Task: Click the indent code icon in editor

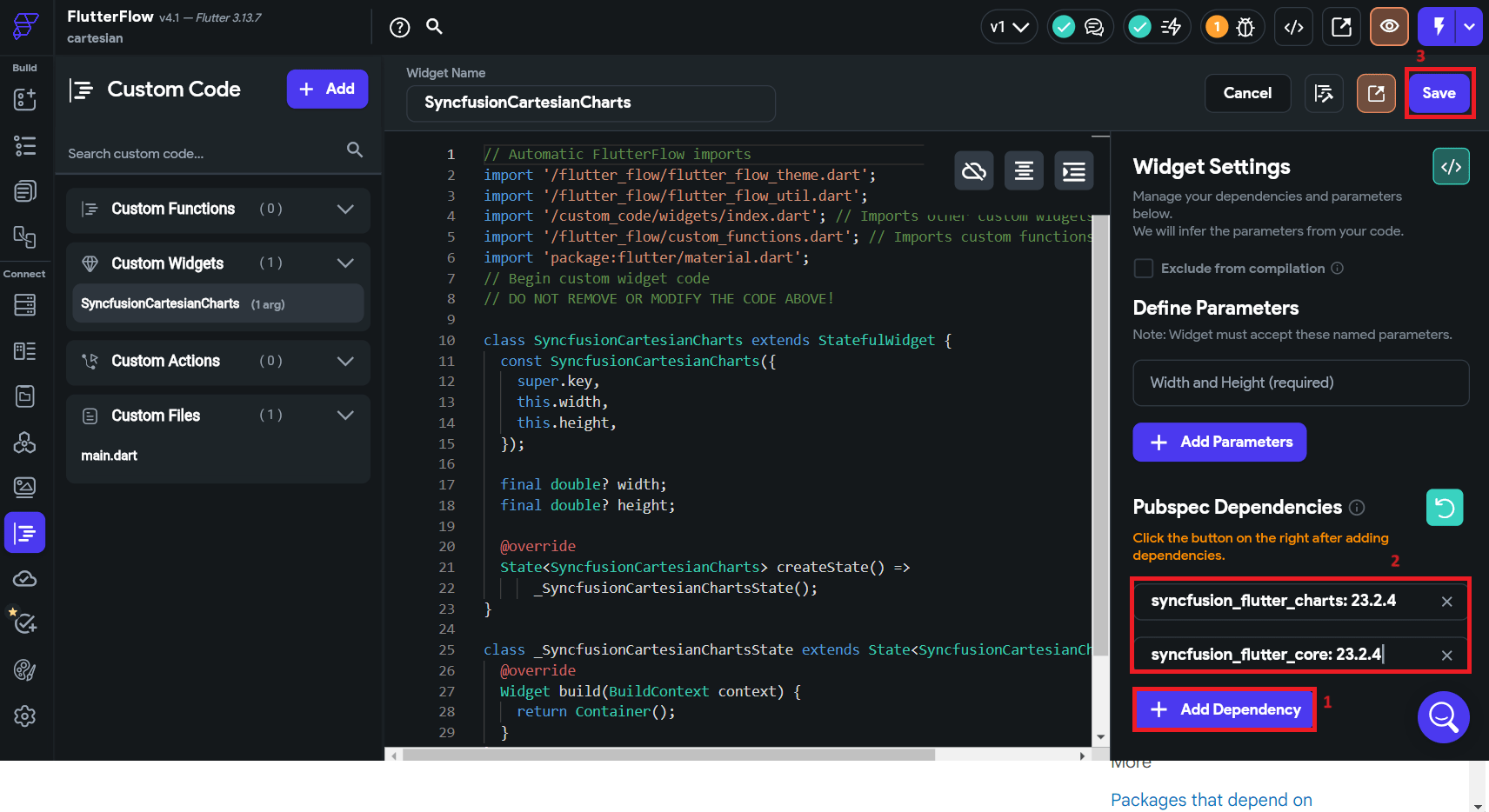Action: pos(1074,170)
